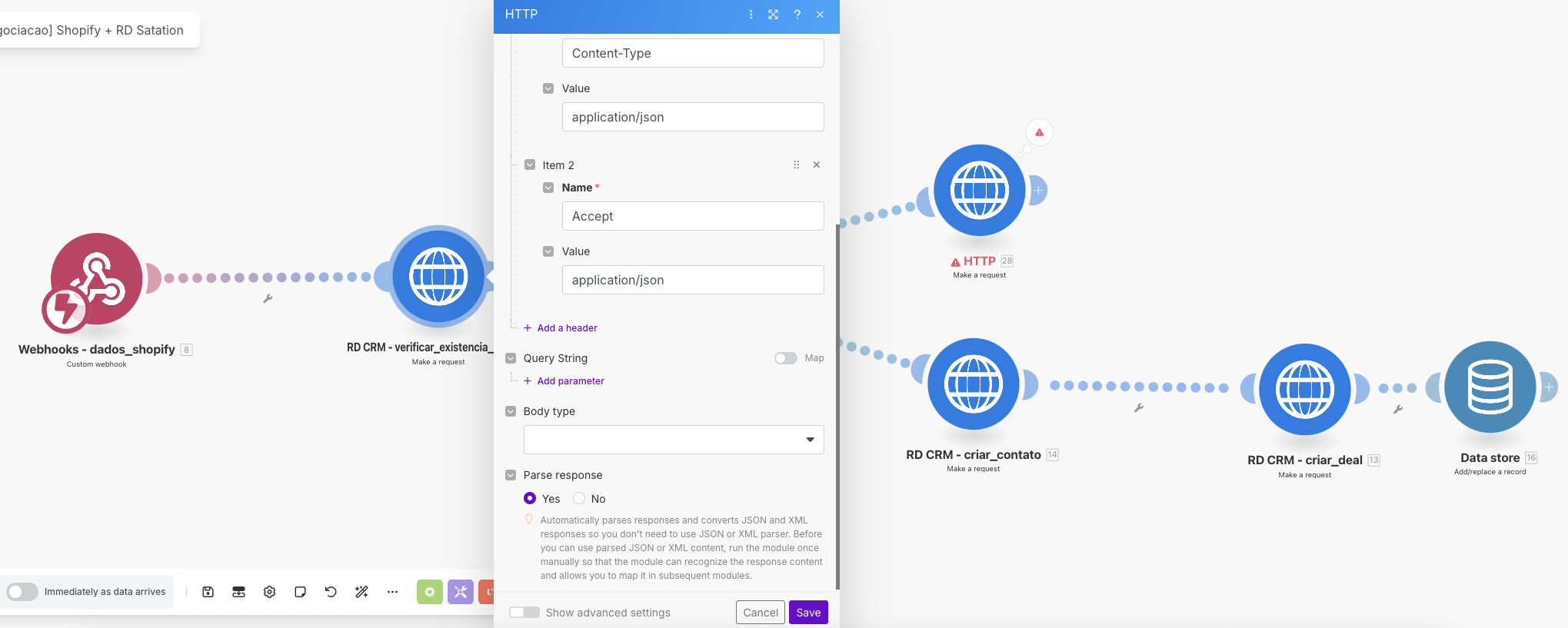Click the wrench filter between Webhooks and verificar_existencia
Viewport: 1568px width, 628px height.
click(x=268, y=299)
